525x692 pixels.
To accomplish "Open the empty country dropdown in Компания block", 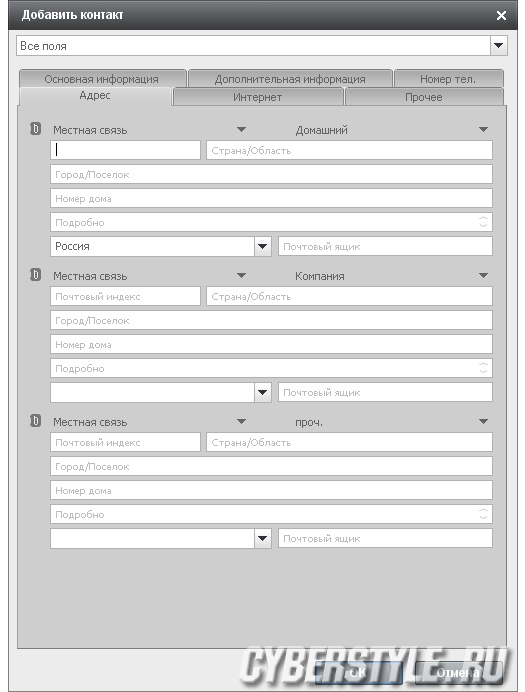I will point(262,392).
